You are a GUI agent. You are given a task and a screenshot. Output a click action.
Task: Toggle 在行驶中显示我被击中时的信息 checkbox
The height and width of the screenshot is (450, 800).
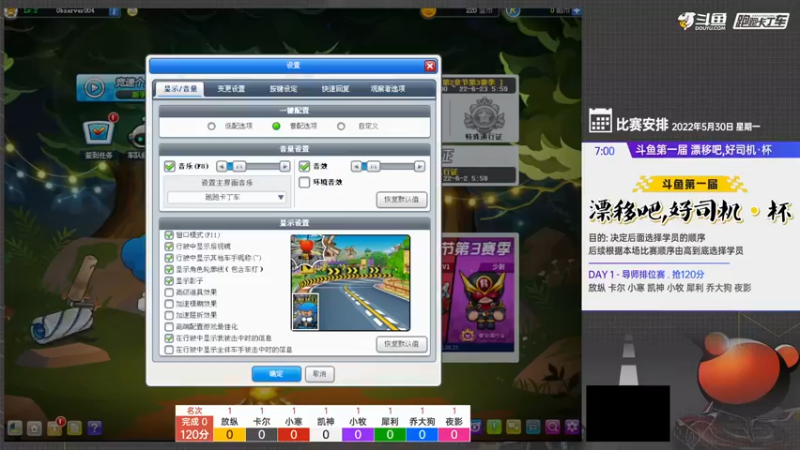169,338
